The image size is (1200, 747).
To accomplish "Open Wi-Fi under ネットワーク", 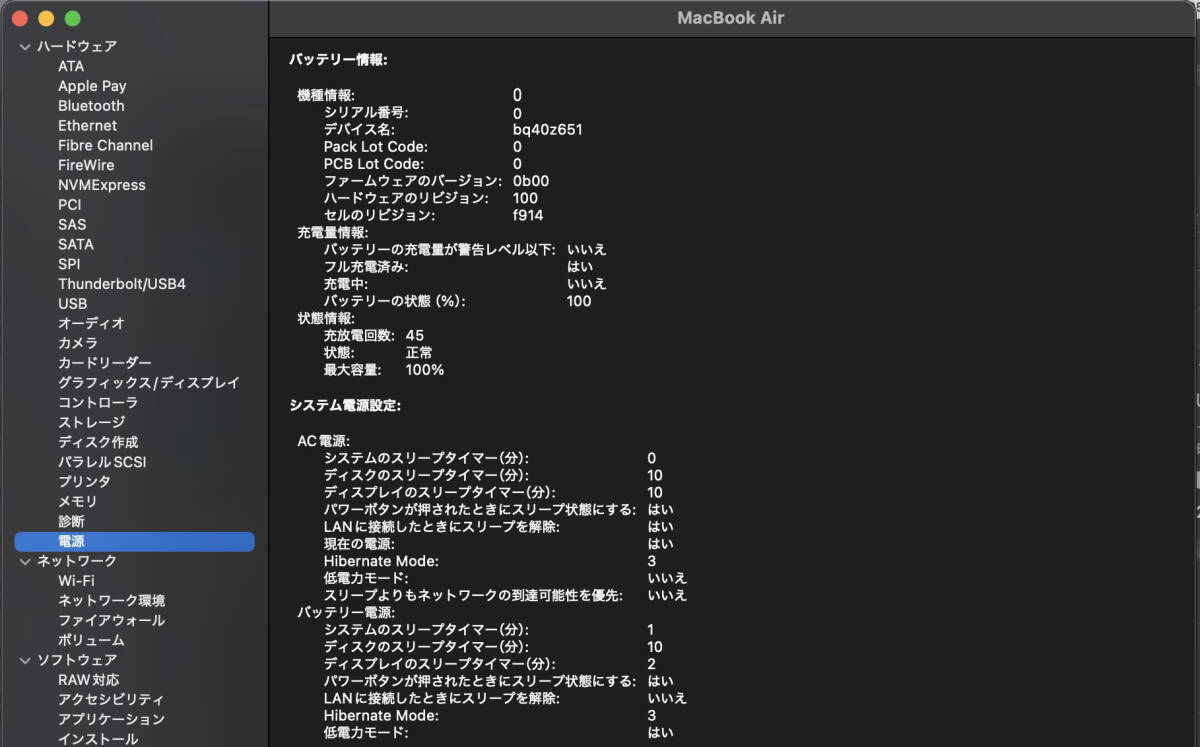I will [x=76, y=581].
